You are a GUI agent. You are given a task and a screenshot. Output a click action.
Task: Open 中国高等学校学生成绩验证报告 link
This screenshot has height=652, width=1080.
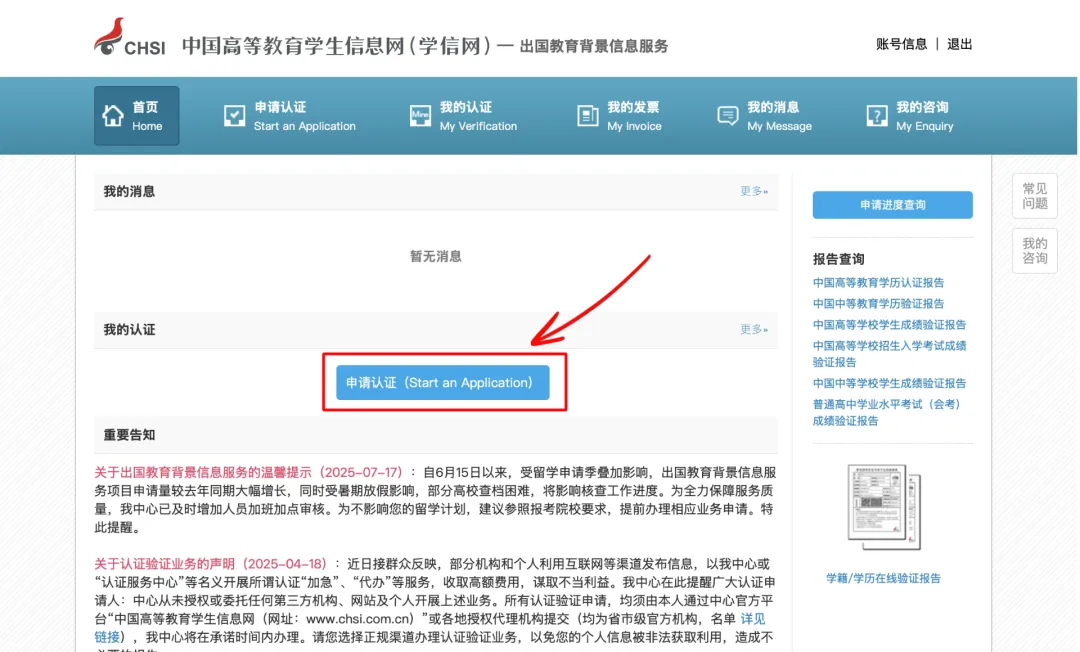[x=889, y=324]
